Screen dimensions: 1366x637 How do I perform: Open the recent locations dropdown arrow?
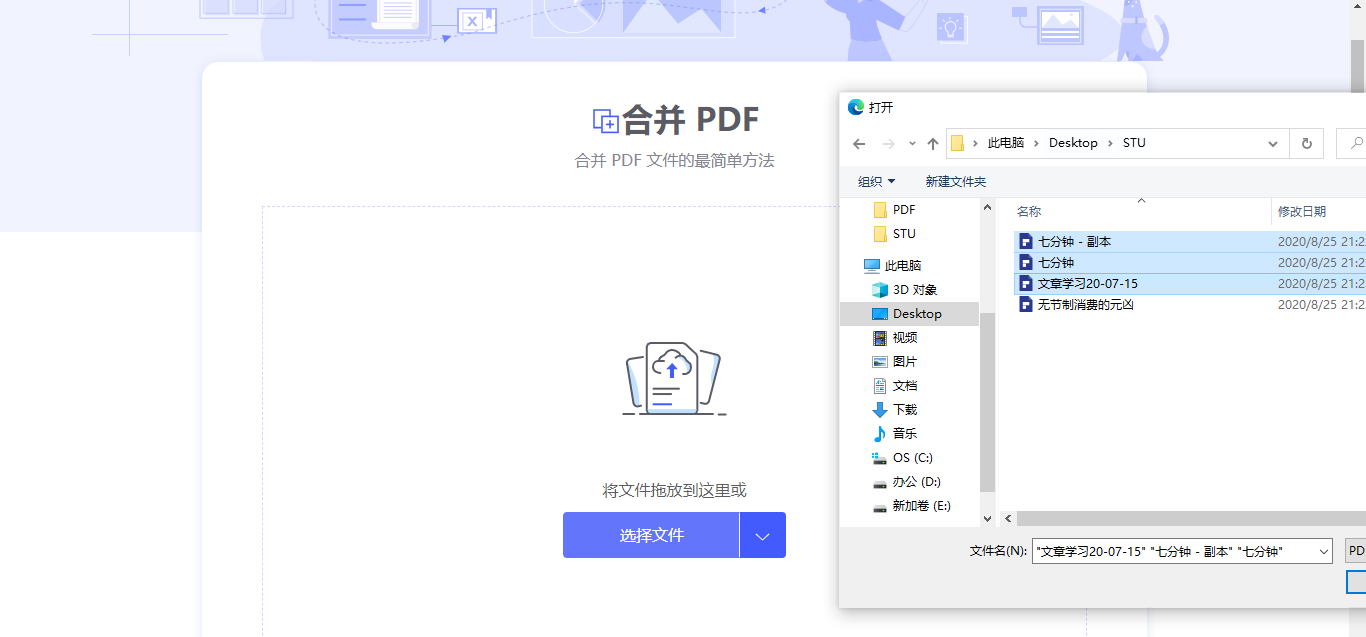912,144
